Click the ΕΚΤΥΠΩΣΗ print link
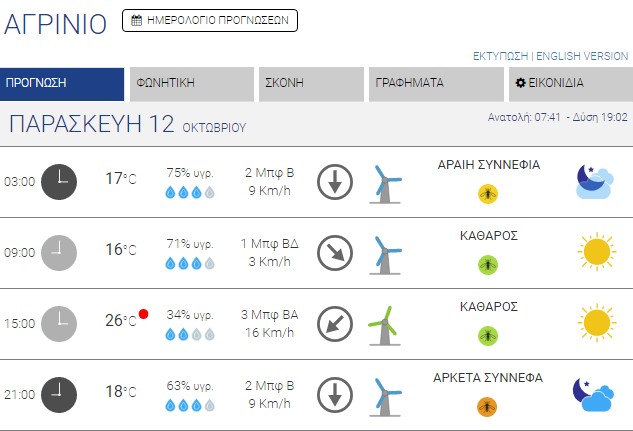 pyautogui.click(x=501, y=56)
